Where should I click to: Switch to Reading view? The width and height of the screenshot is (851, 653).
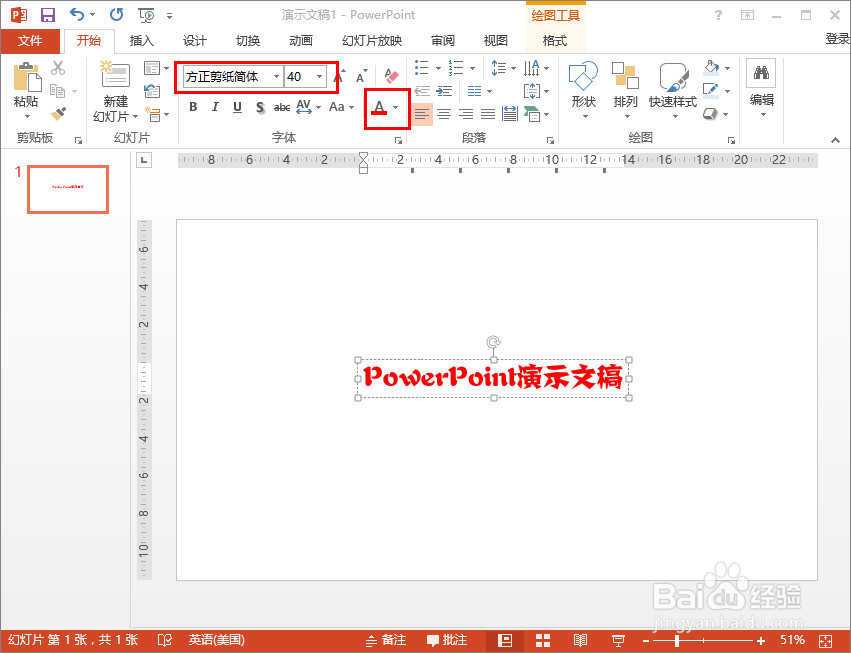(x=580, y=641)
